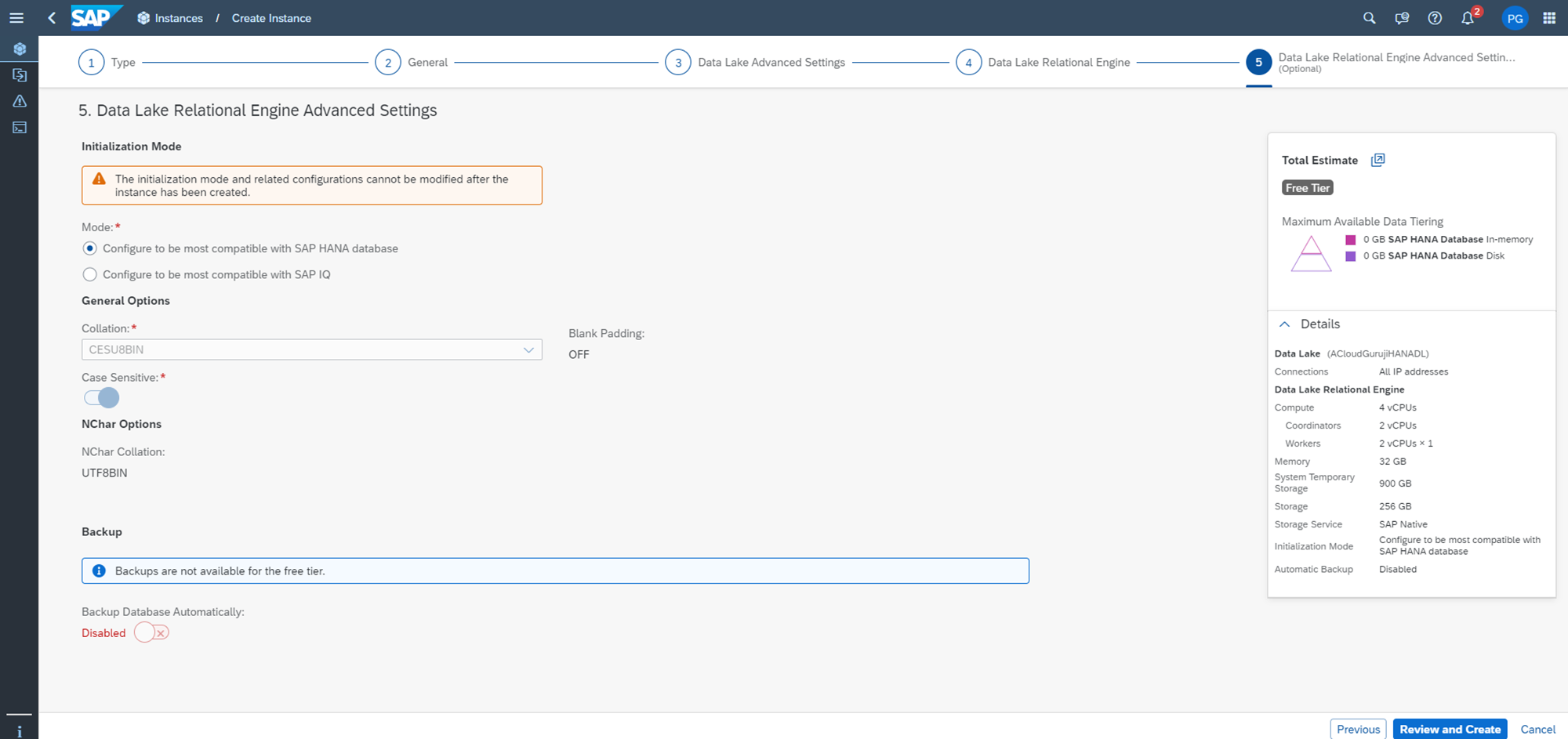Go to step 4 Data Lake Relational Engine
The width and height of the screenshot is (1568, 739).
coord(968,63)
